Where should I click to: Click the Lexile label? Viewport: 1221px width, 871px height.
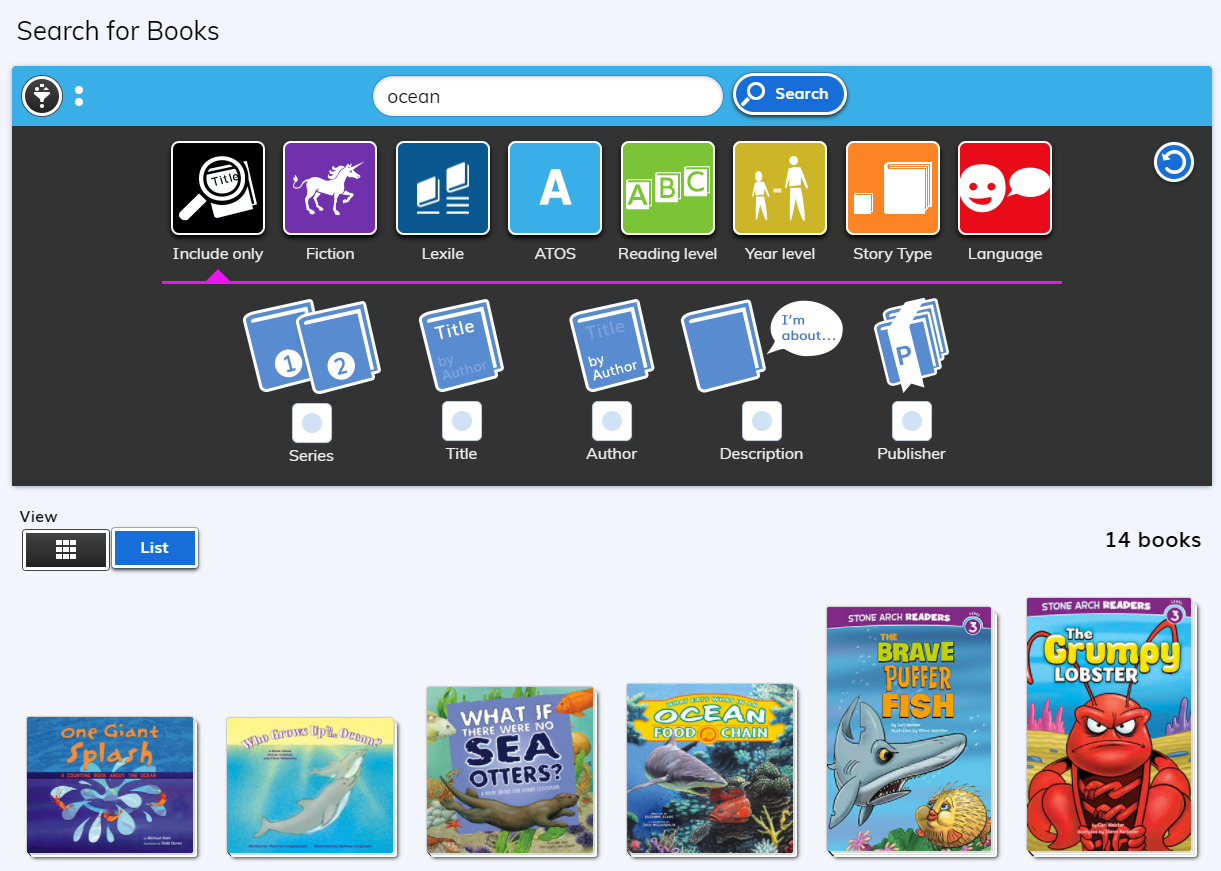(x=443, y=254)
